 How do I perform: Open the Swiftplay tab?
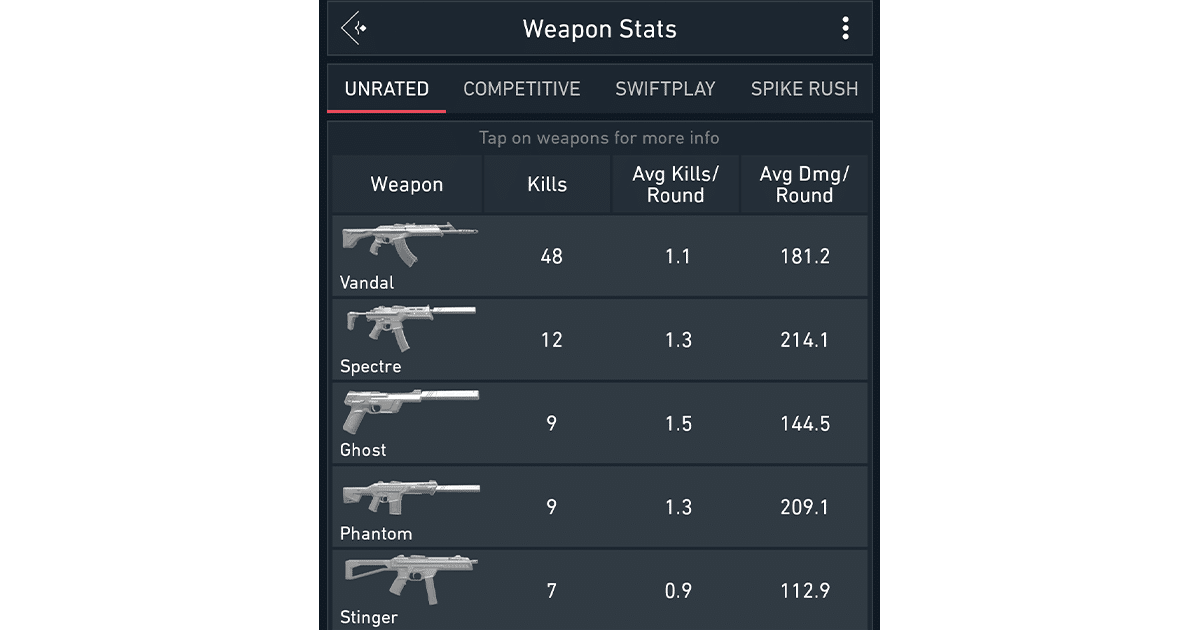(x=665, y=89)
